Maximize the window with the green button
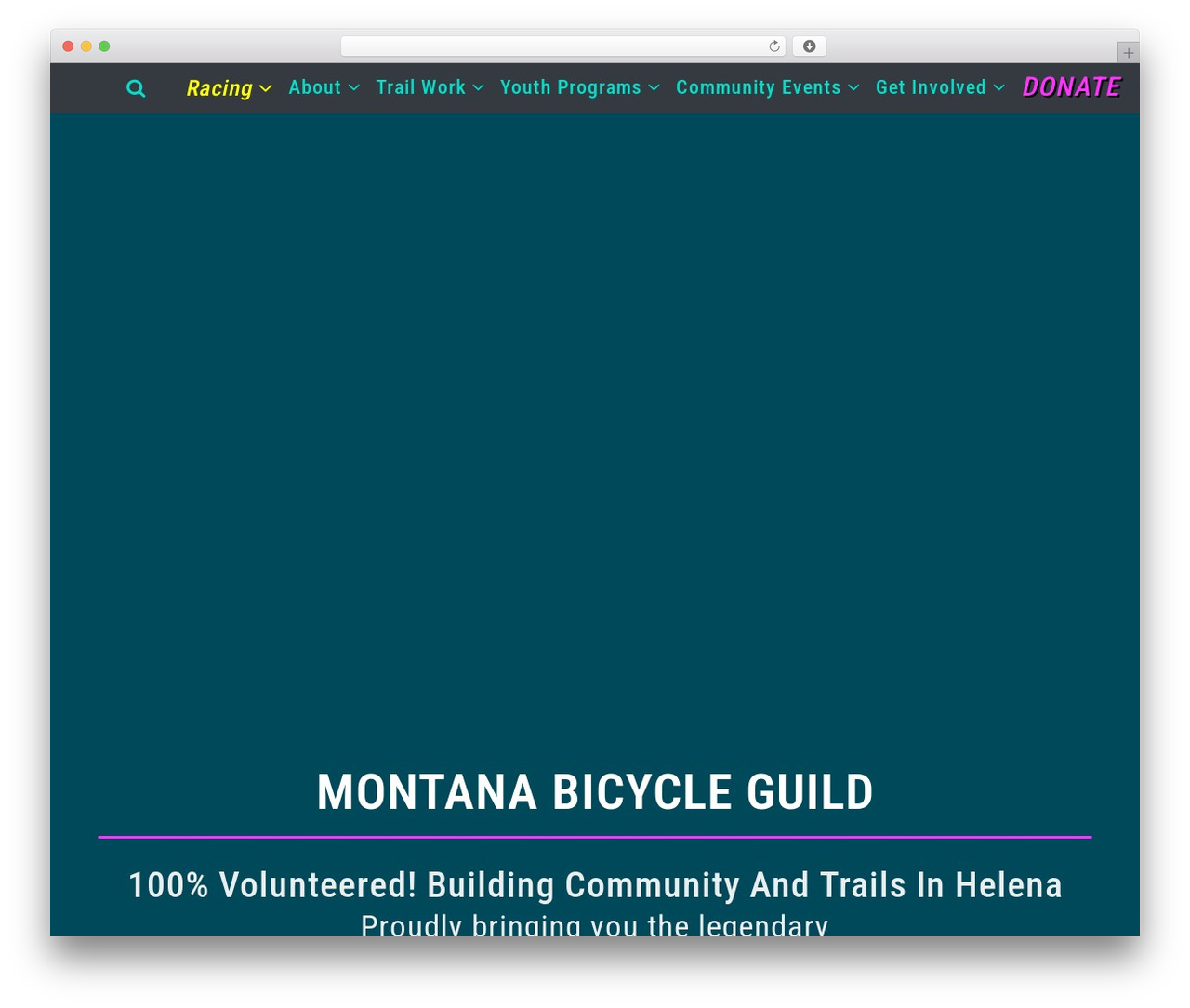1190x1008 pixels. click(105, 46)
